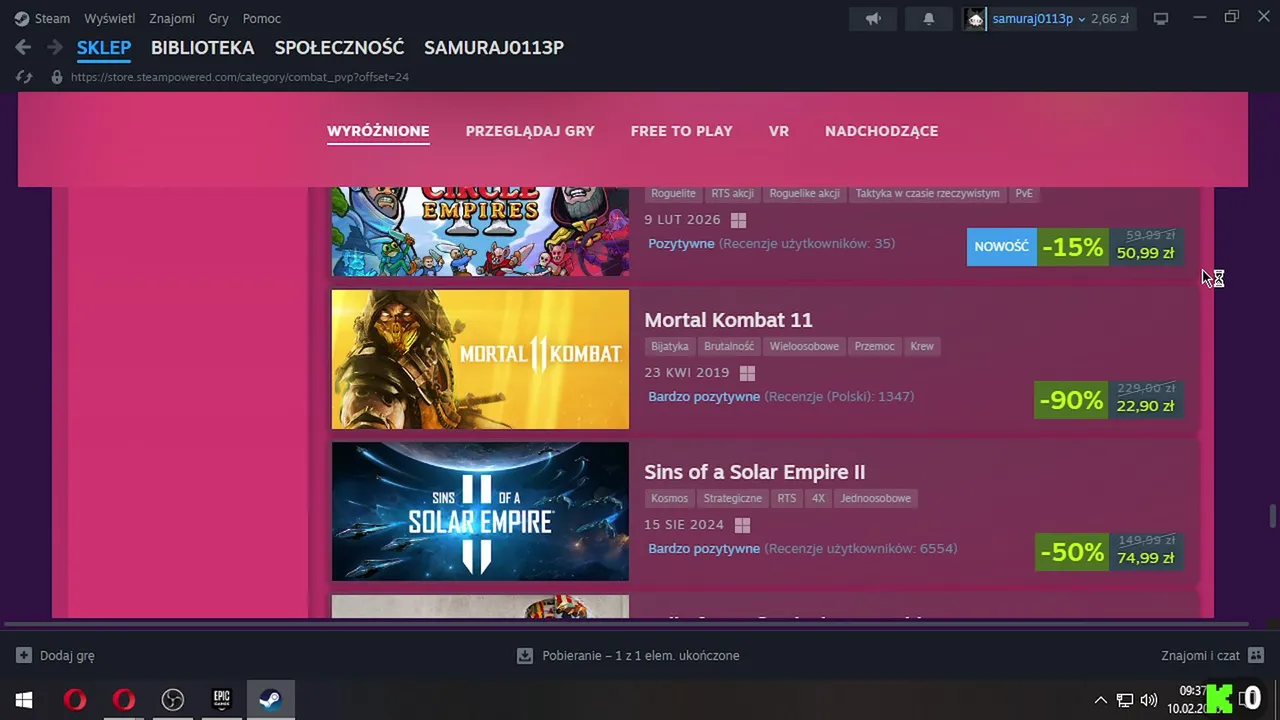Click the RTS akcji tag

733,193
